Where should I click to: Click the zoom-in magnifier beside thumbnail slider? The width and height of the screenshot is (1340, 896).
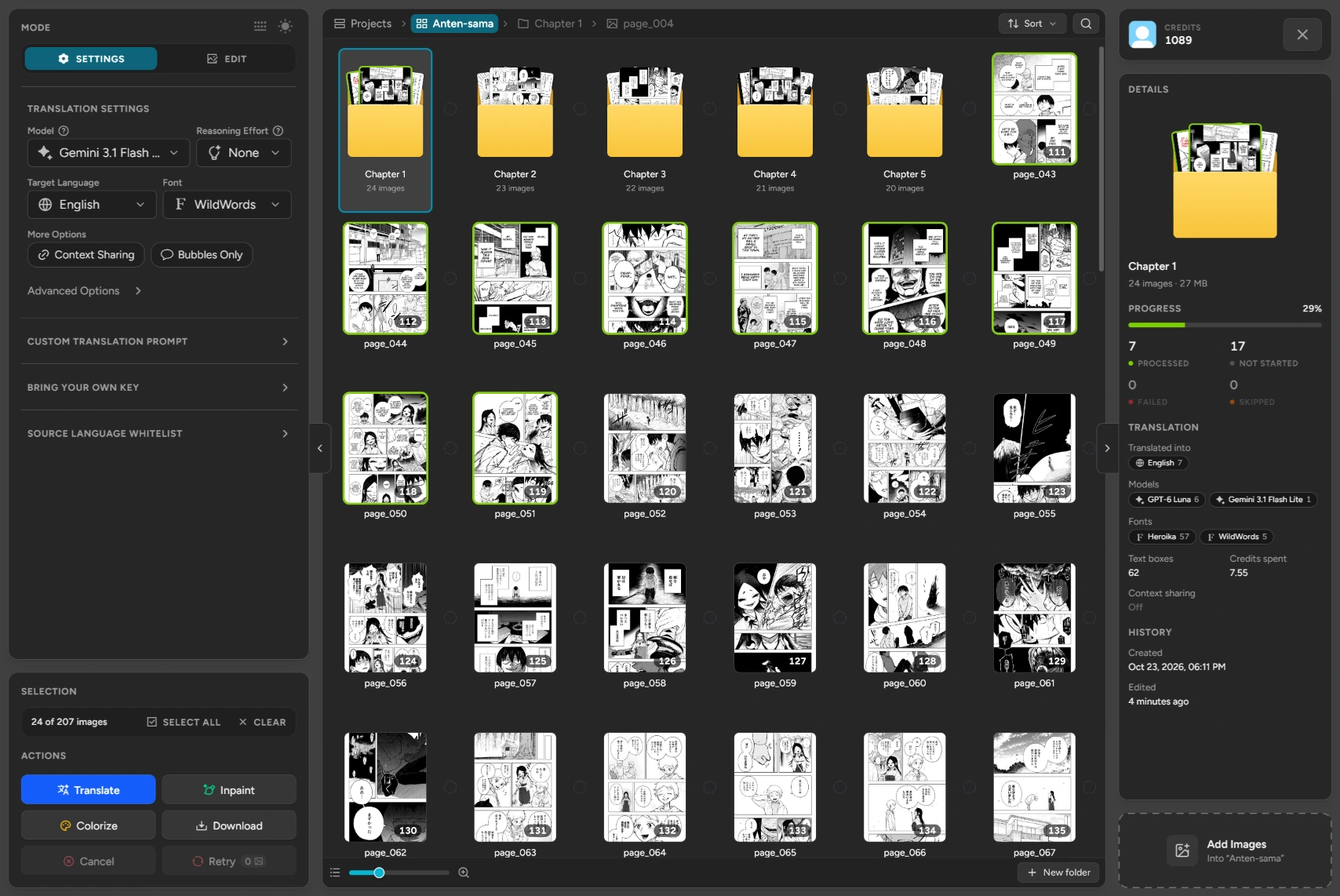464,872
